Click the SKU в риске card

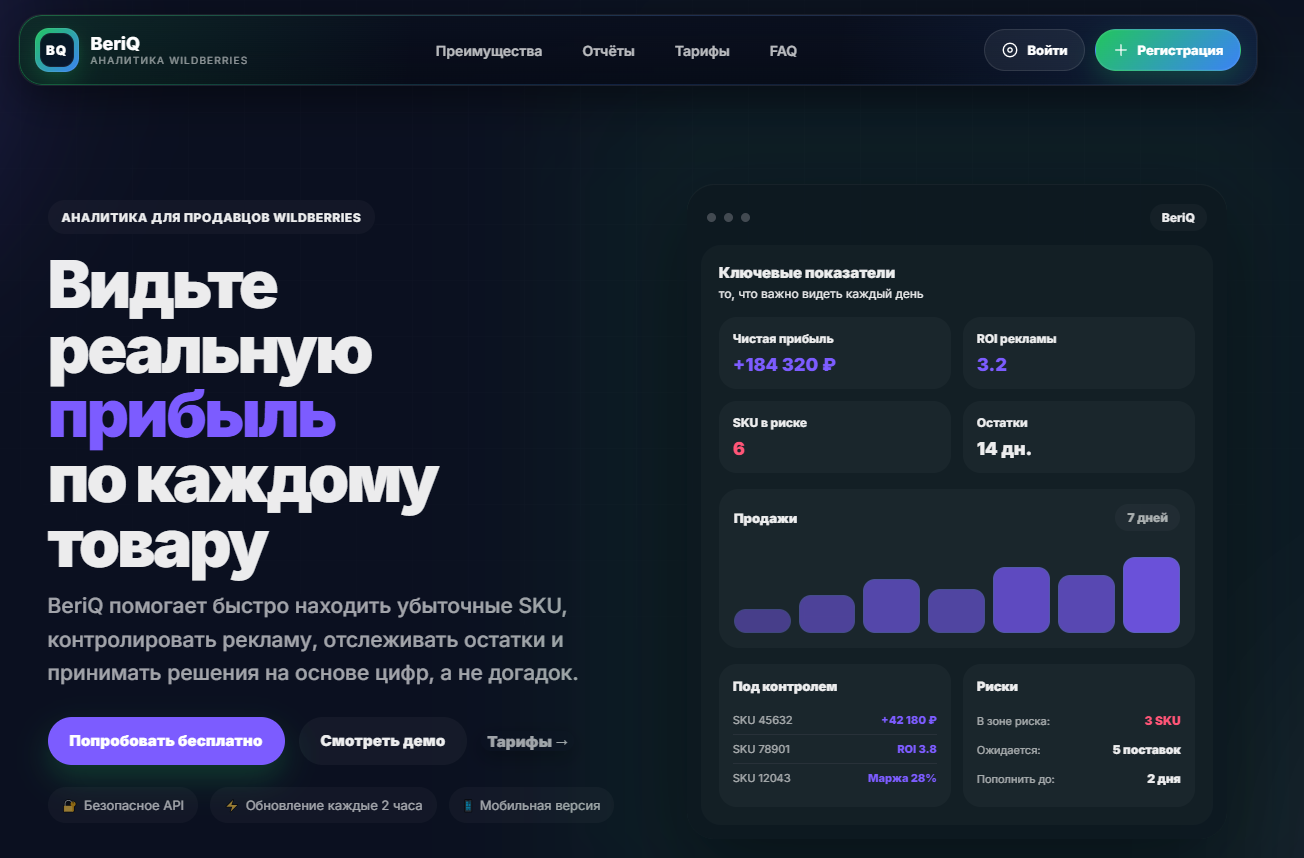coord(835,437)
